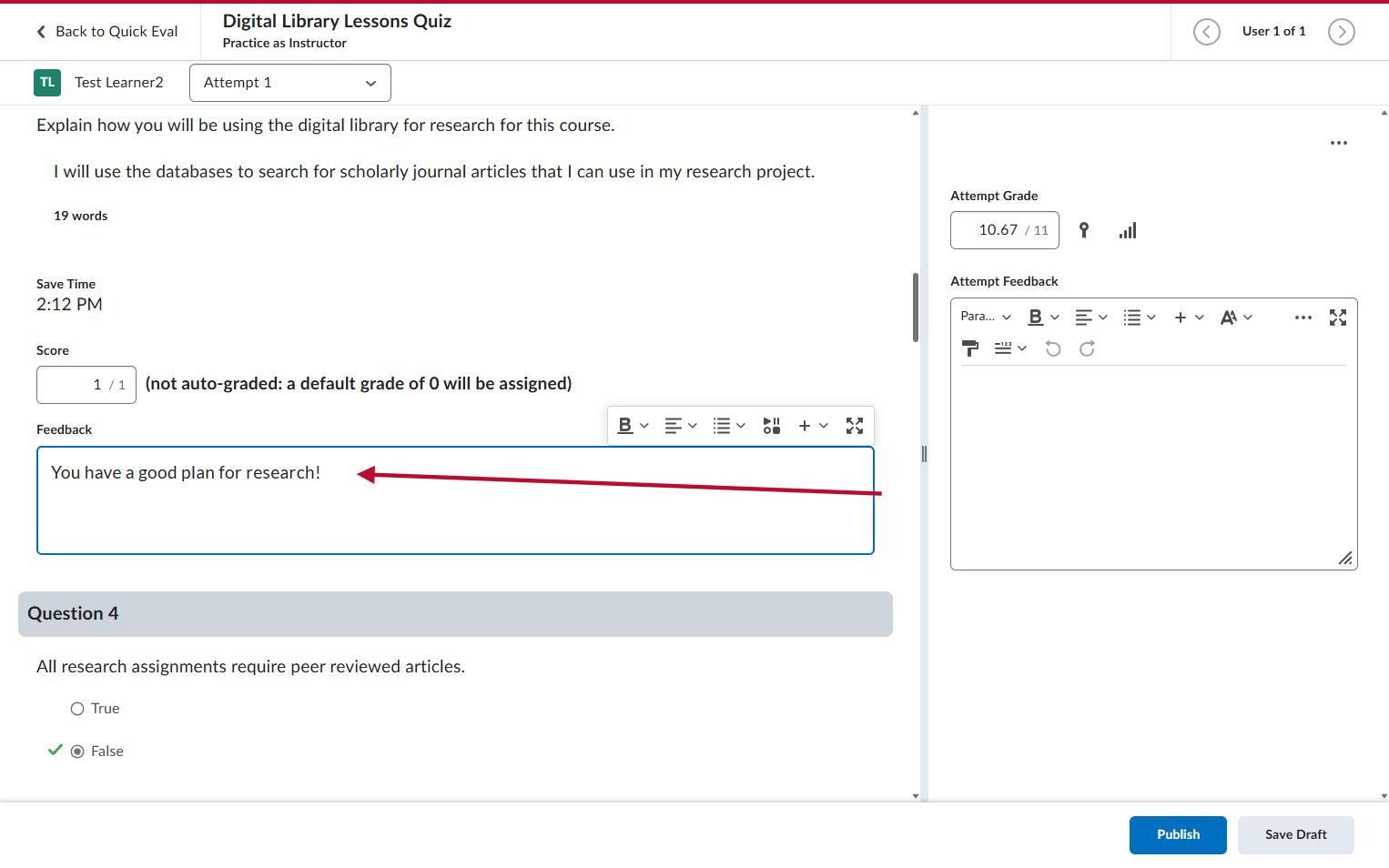Click the '19 words' count text
Screen dimensions: 1389x868
(x=81, y=217)
